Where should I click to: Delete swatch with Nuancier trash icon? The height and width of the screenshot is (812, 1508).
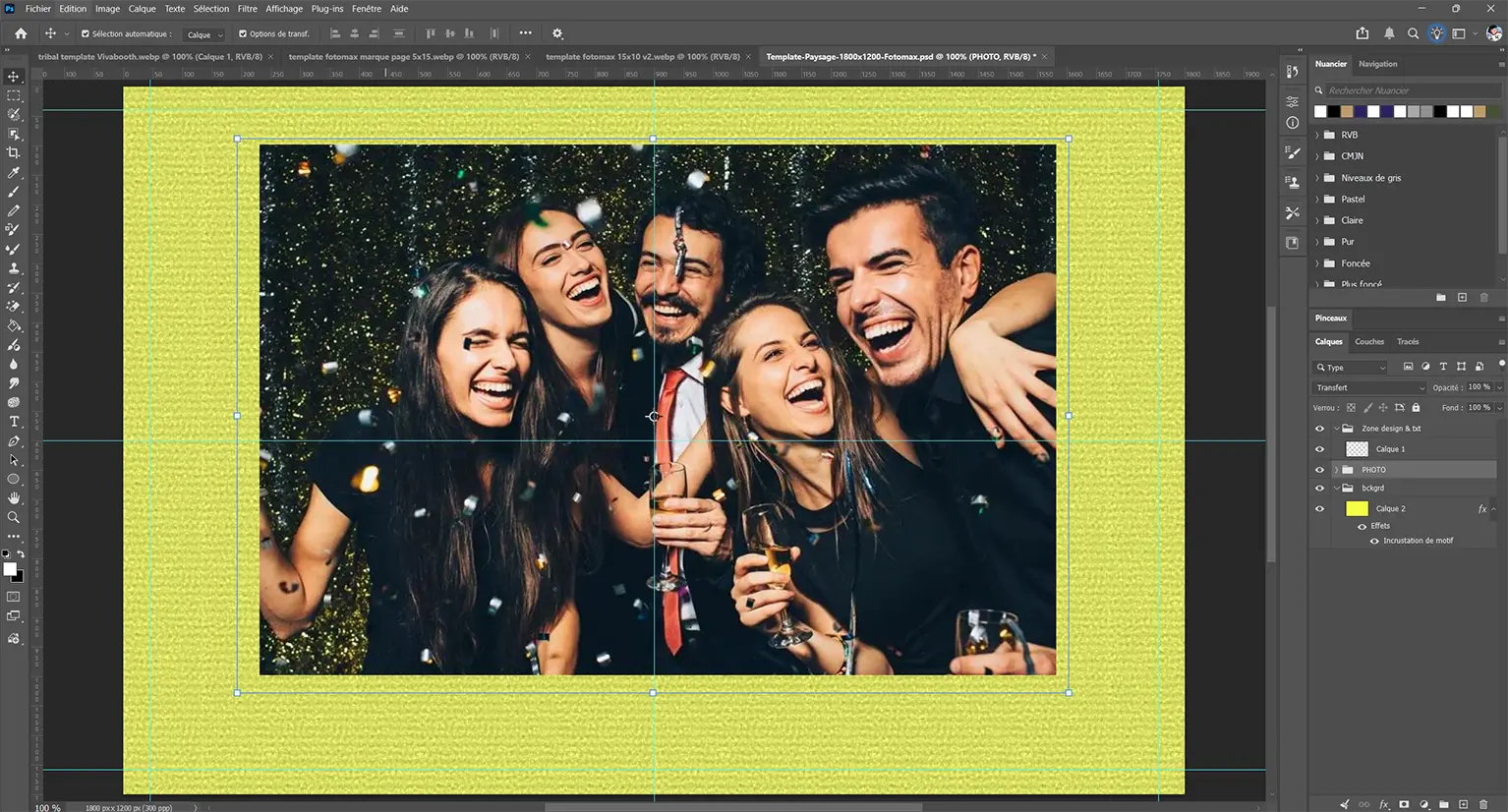click(1484, 298)
